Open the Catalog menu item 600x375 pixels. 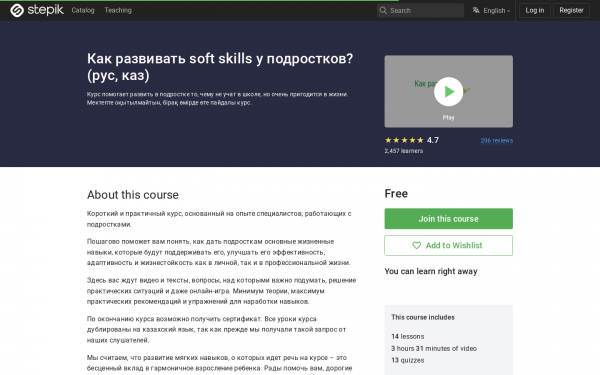coord(83,10)
